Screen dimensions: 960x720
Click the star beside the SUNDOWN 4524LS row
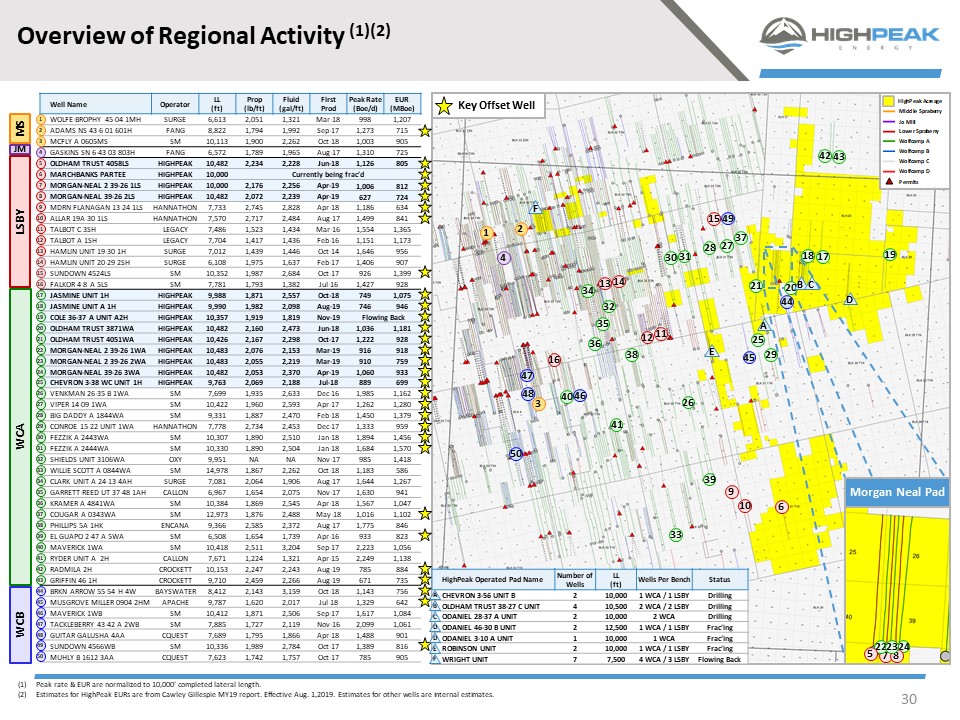click(x=424, y=273)
